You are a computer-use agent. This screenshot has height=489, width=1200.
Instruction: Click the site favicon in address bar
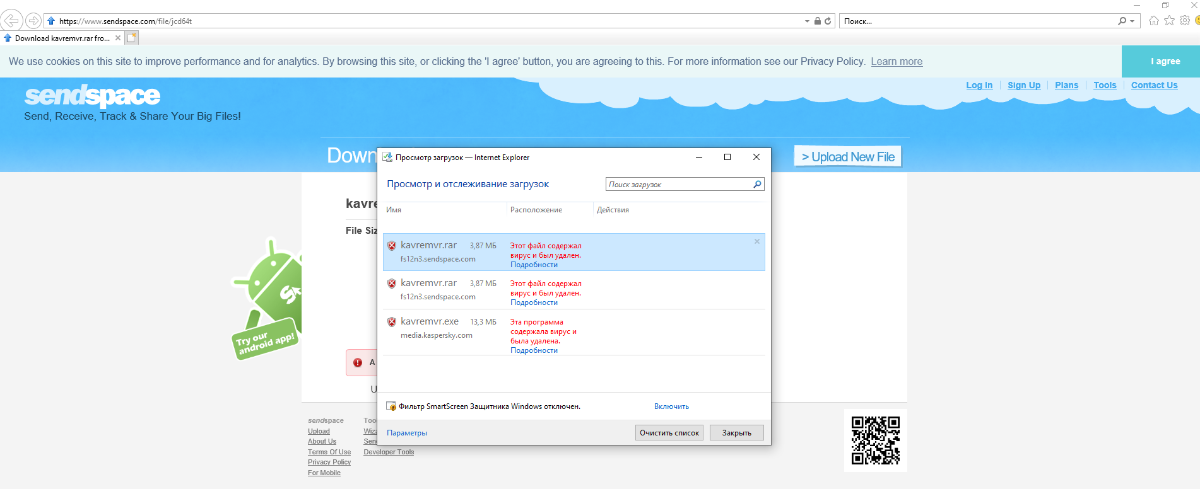pos(50,20)
